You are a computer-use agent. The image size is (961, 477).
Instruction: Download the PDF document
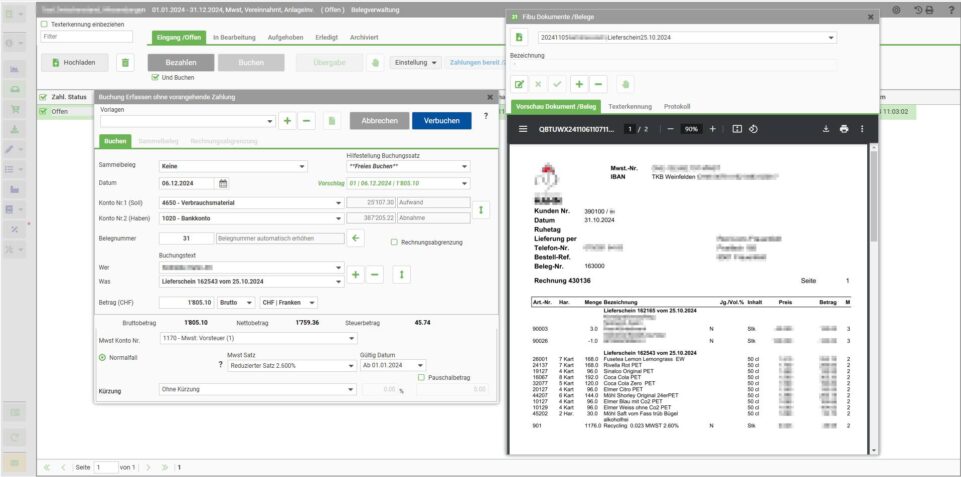point(826,129)
